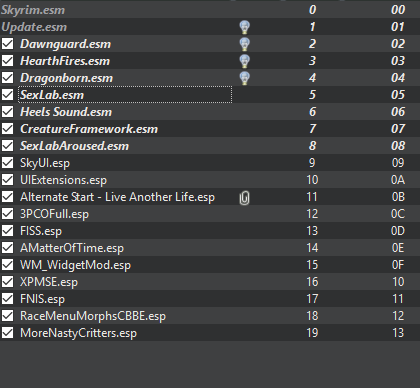Select the FISS.esp plugin name
This screenshot has width=420, height=388.
pos(41,231)
